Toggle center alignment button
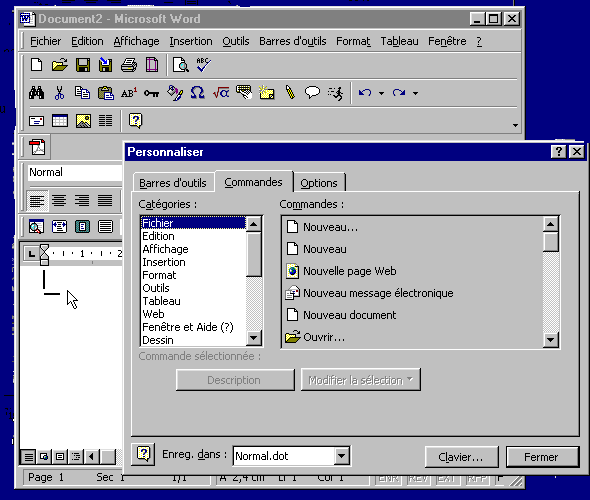 (x=59, y=201)
